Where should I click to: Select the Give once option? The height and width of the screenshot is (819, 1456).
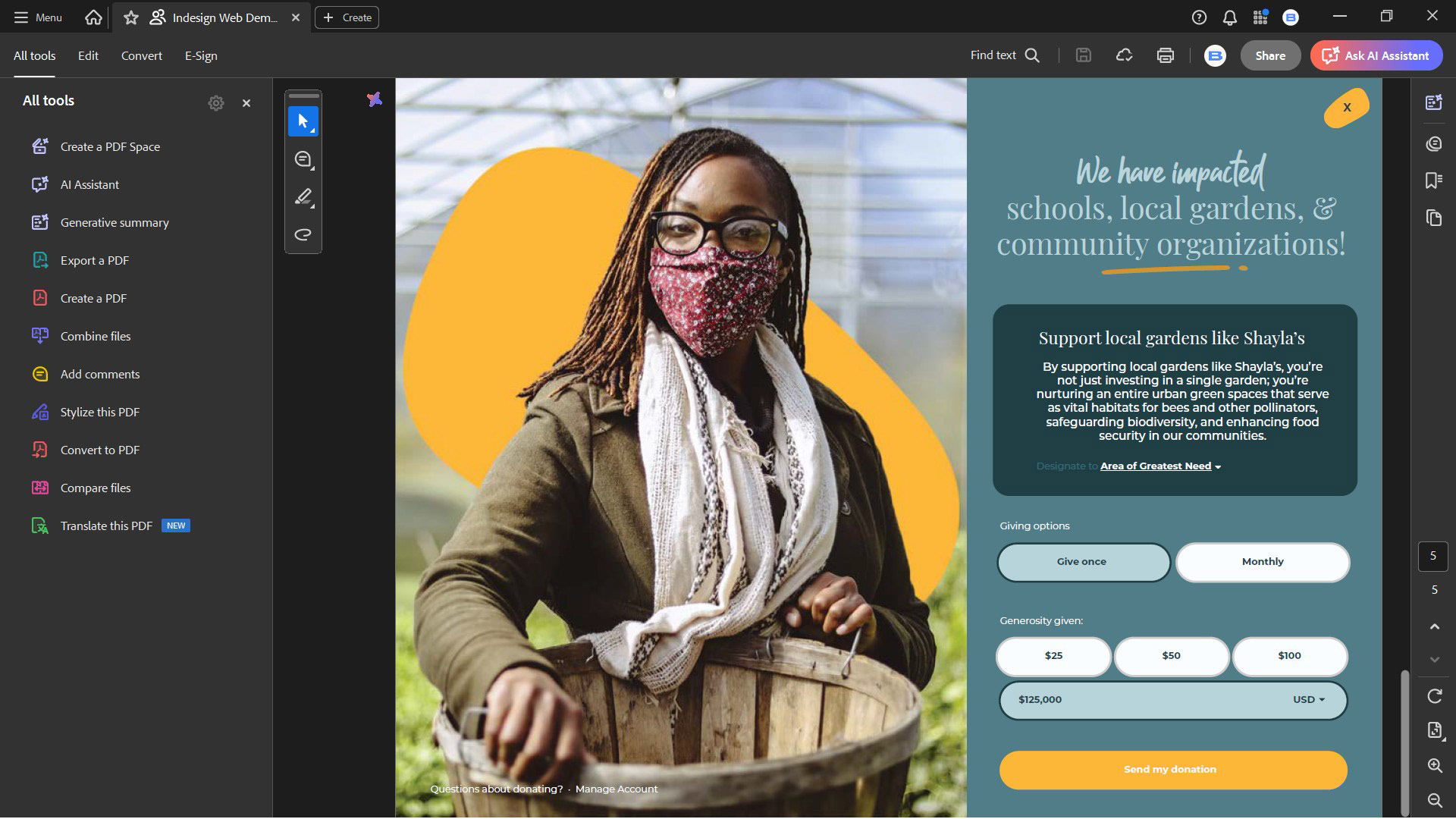(1083, 562)
